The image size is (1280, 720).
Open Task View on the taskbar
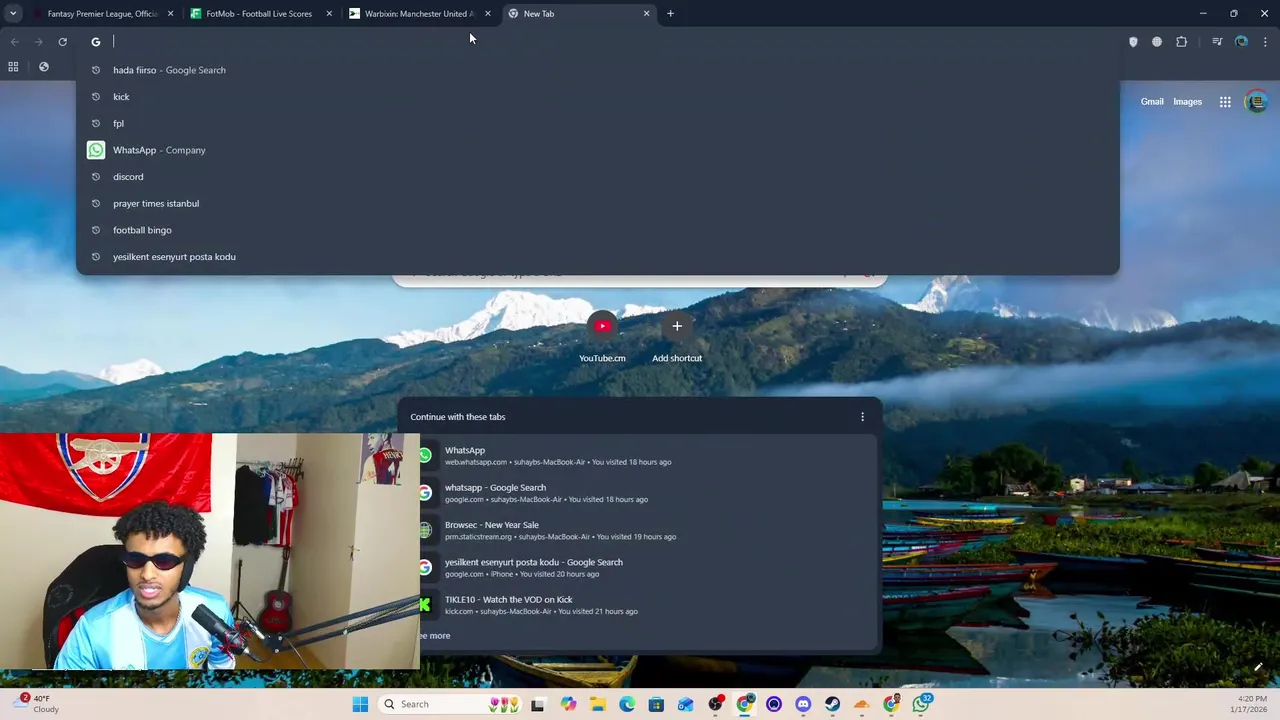[537, 704]
